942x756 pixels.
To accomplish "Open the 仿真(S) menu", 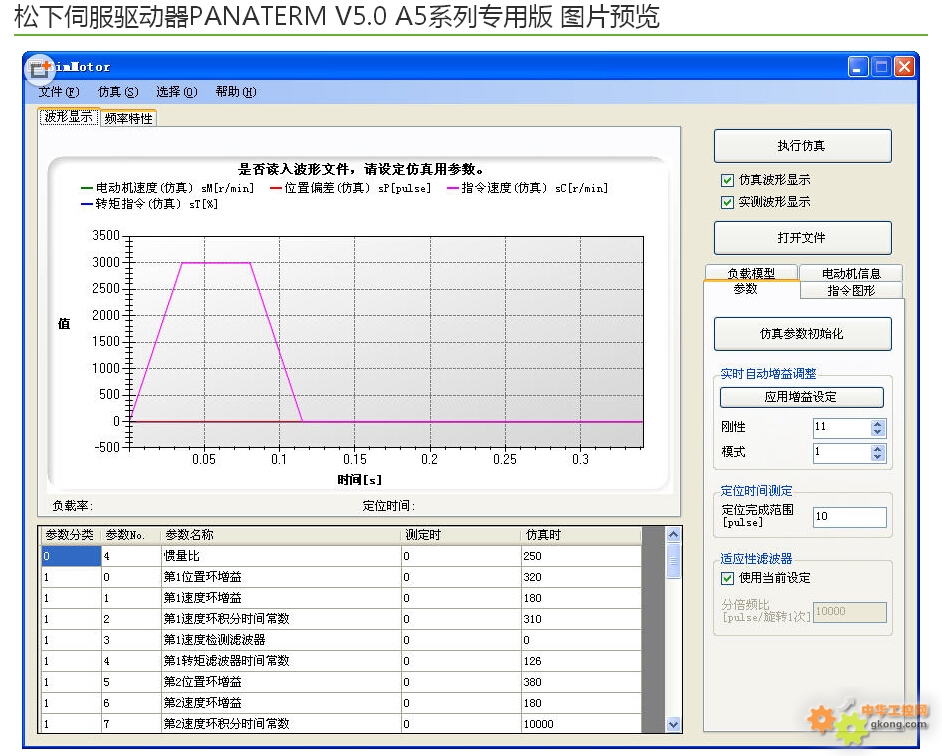I will (118, 92).
